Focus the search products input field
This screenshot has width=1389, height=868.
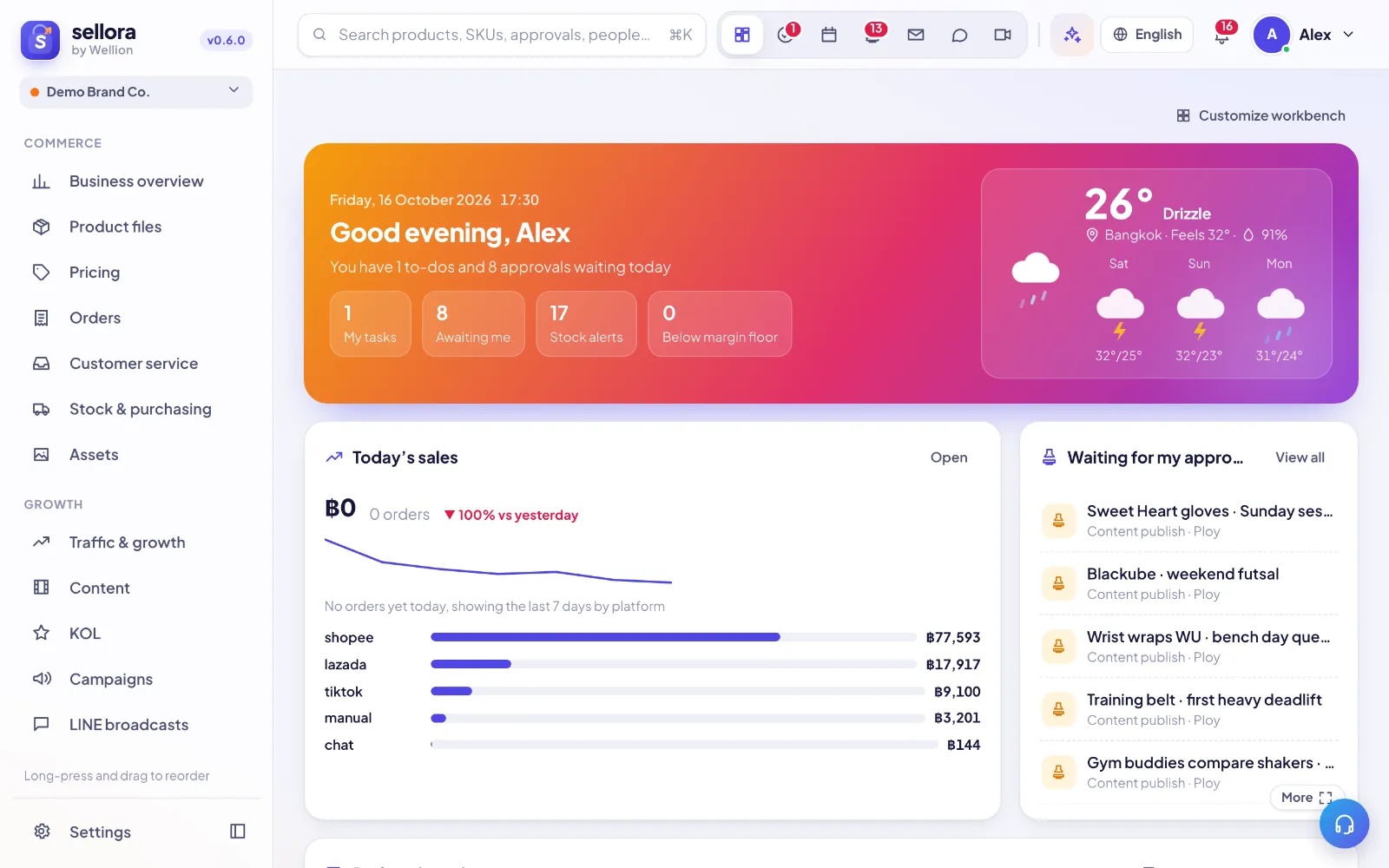(502, 35)
